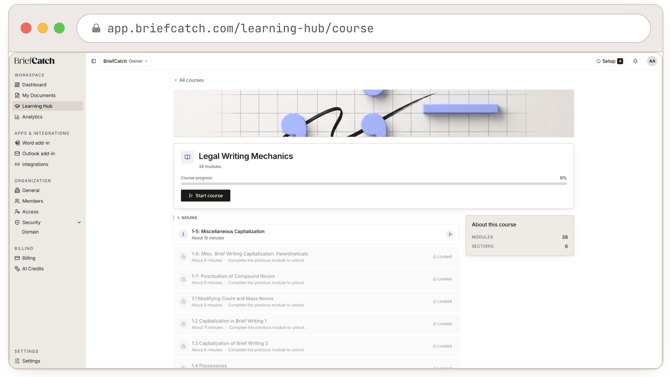Click the My Documents icon in the sidebar

(x=17, y=95)
